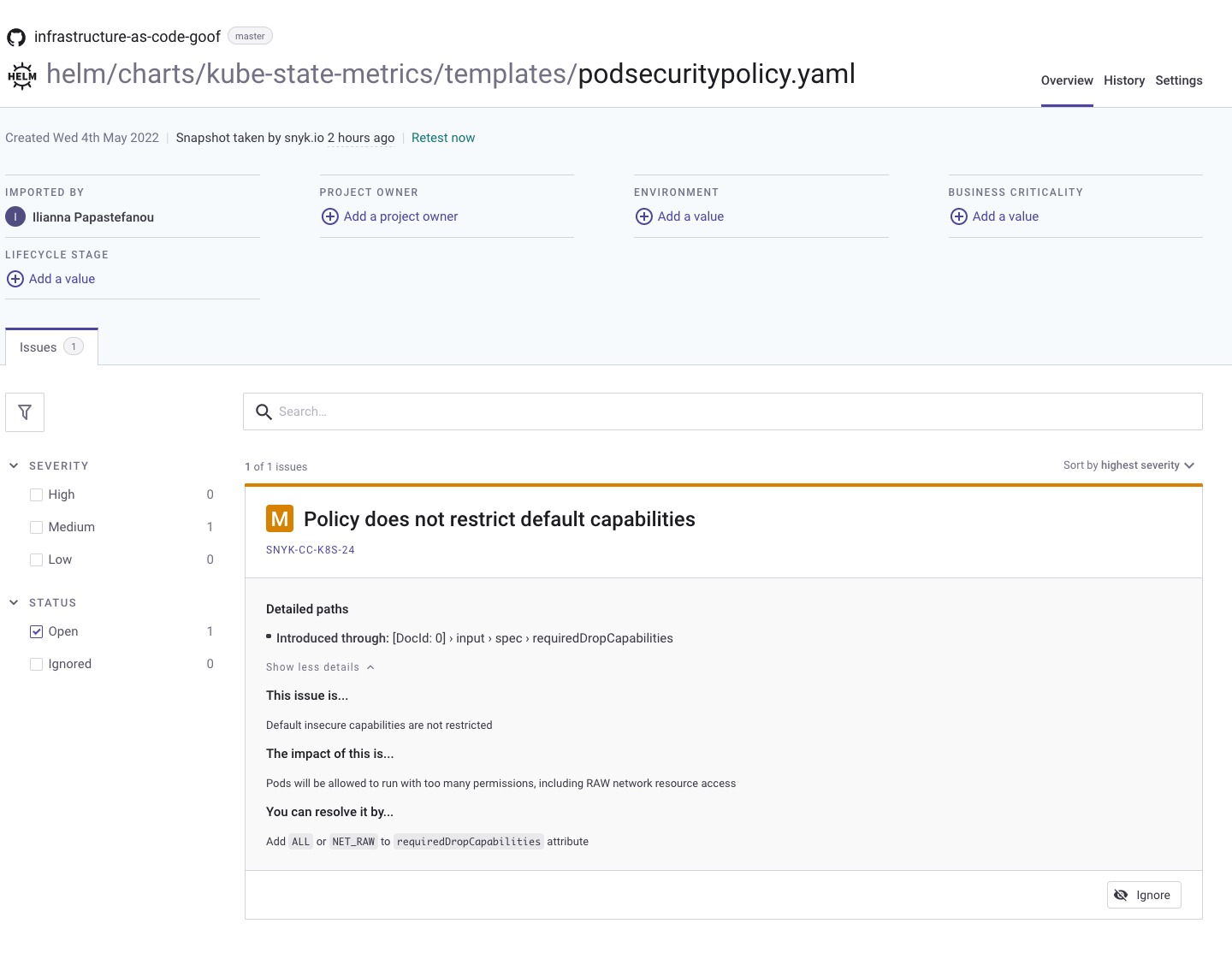Uncheck the Open status checkbox
Image resolution: width=1232 pixels, height=959 pixels.
point(36,631)
